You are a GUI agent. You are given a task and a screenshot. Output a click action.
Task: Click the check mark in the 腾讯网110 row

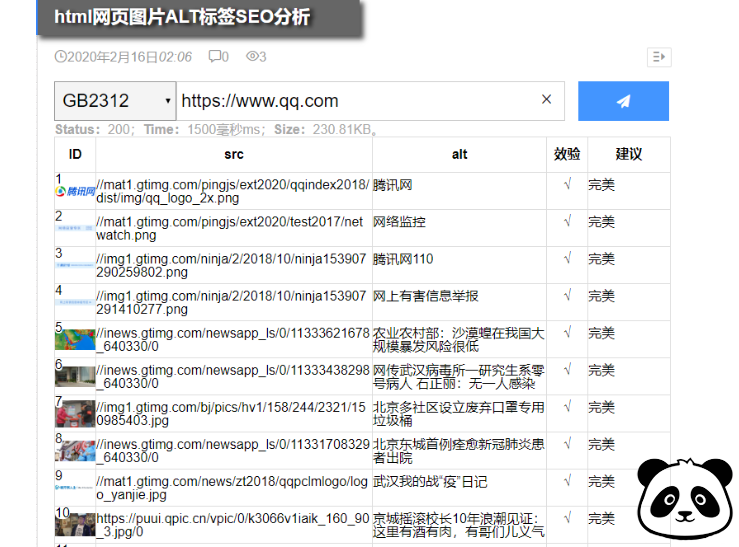click(567, 258)
